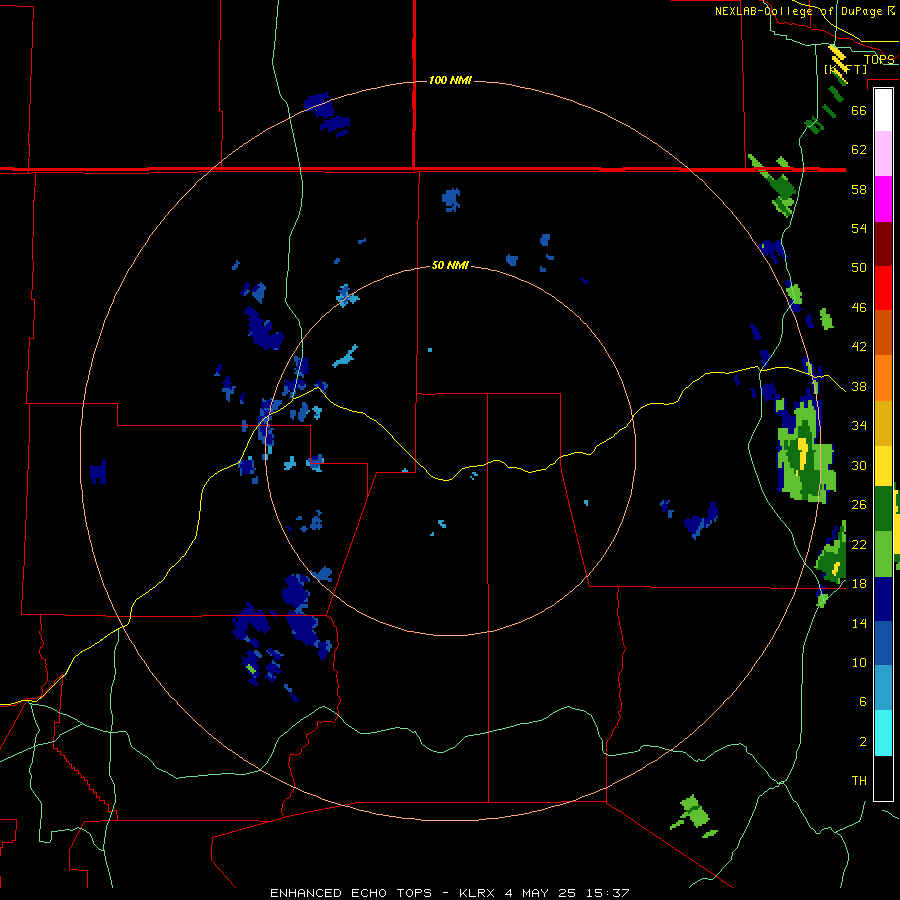Pick the dark green legend swatch
900x900 pixels.
(x=883, y=509)
